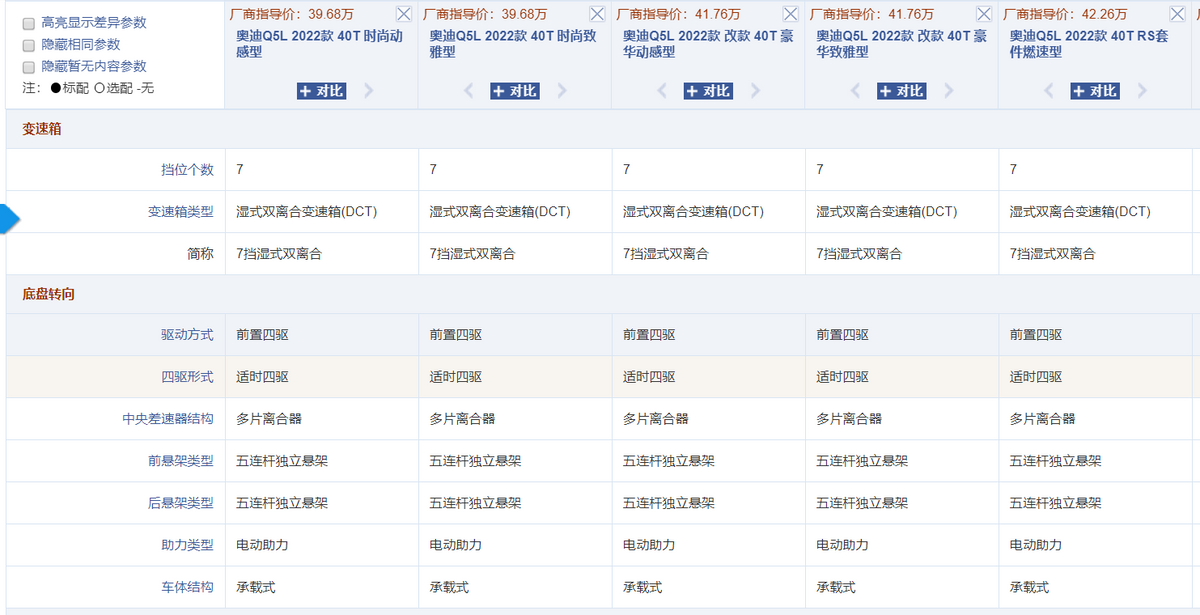Click the 39.68万 price above 时尚致雅型
Viewport: 1200px width, 615px height.
tap(523, 14)
